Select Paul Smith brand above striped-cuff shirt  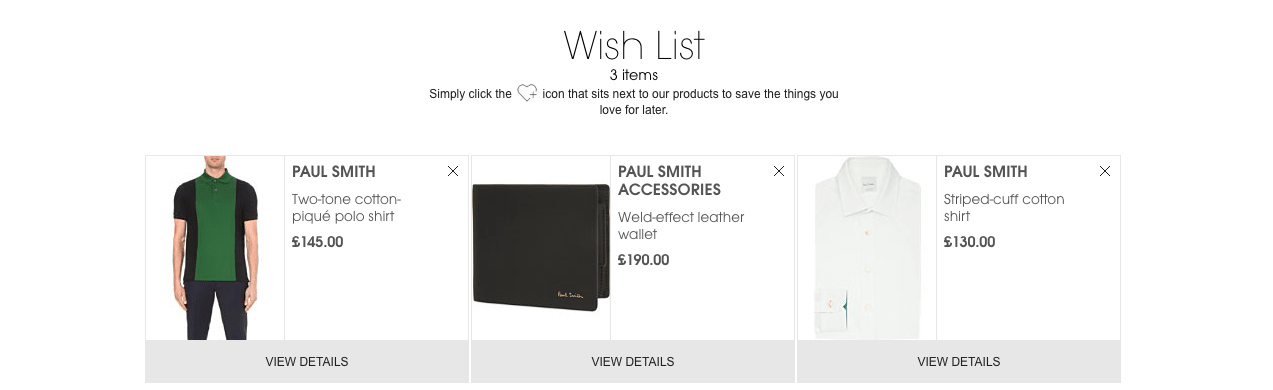[986, 172]
